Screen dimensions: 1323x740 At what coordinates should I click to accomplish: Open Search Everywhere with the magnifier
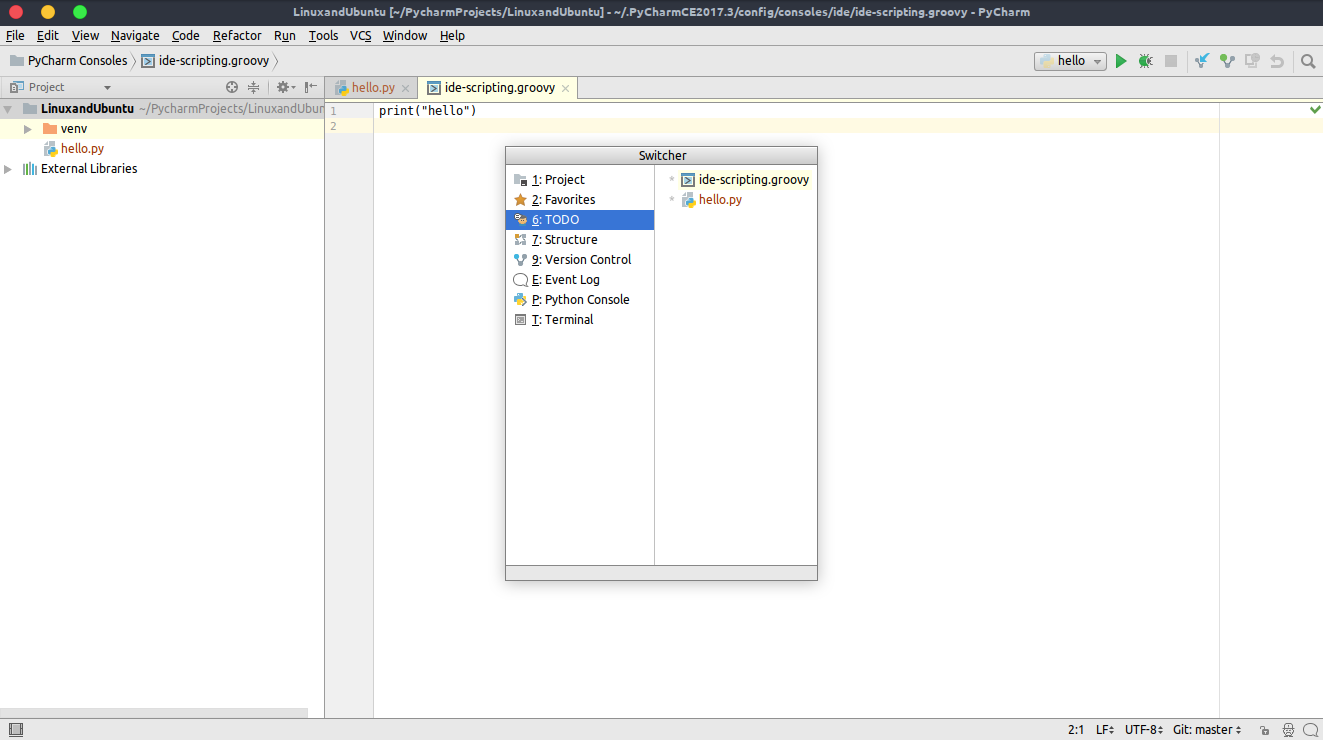tap(1308, 61)
